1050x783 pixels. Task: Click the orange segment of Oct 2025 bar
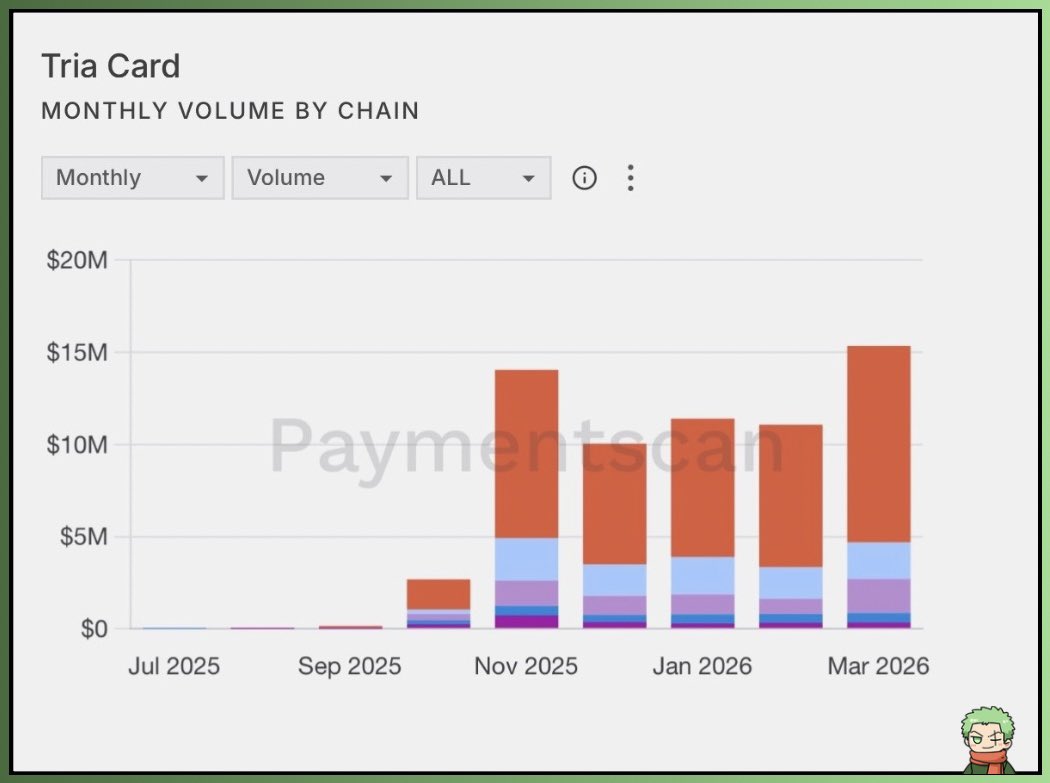(439, 594)
